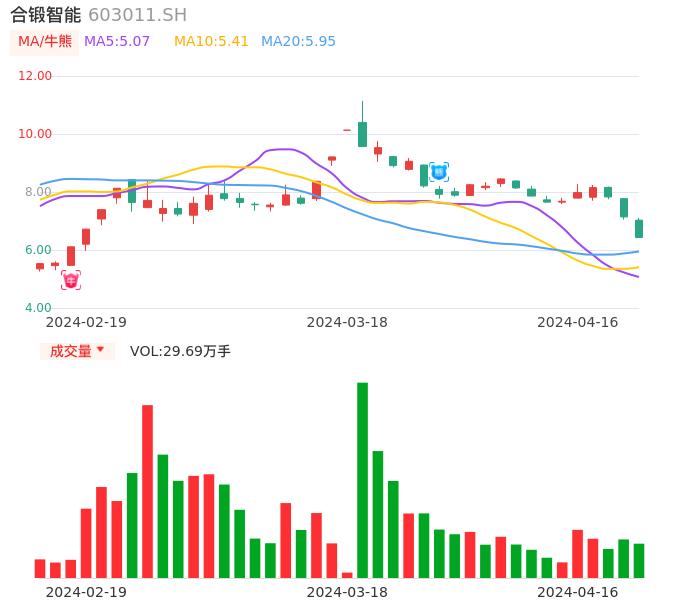The height and width of the screenshot is (606, 686).
Task: Select the tallest green candlestick near 10.00
Action: [x=362, y=134]
